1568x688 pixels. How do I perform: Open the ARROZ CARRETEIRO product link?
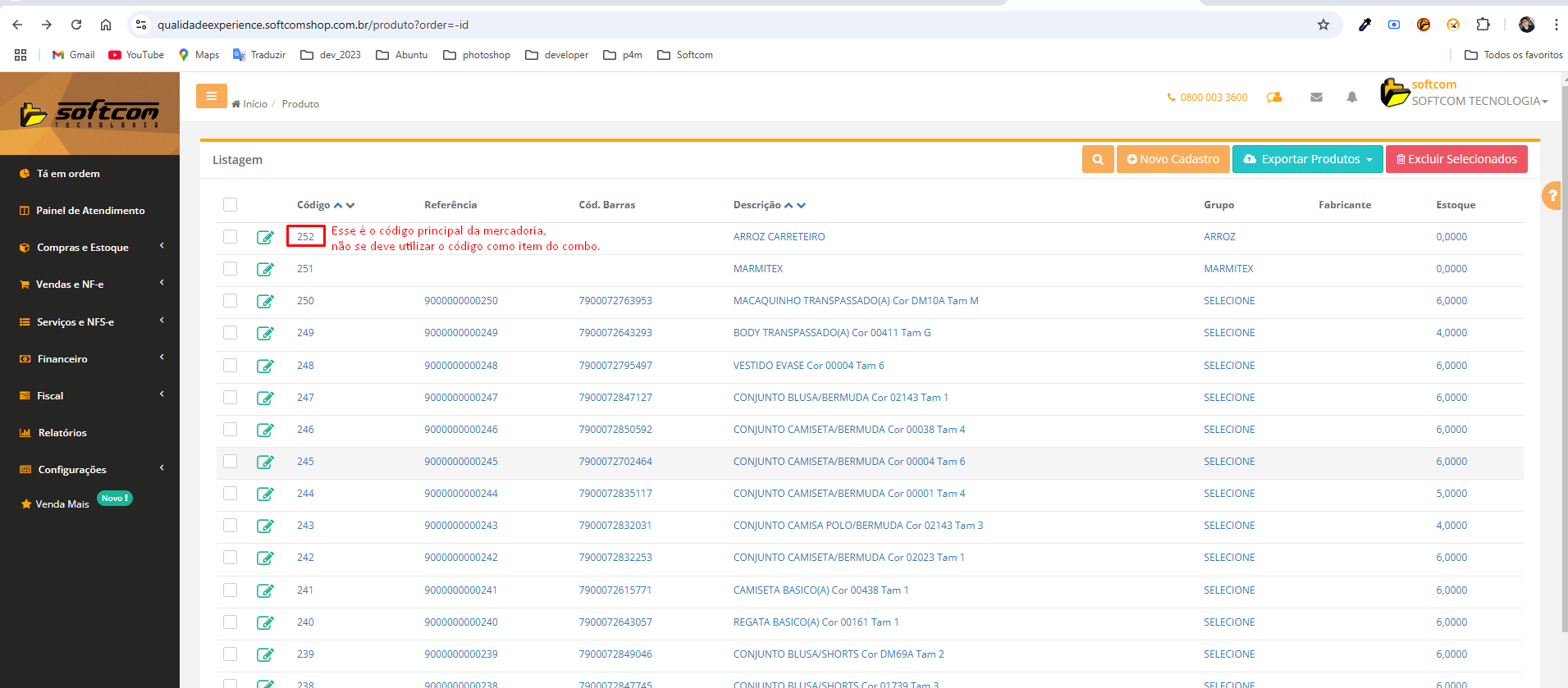point(779,237)
